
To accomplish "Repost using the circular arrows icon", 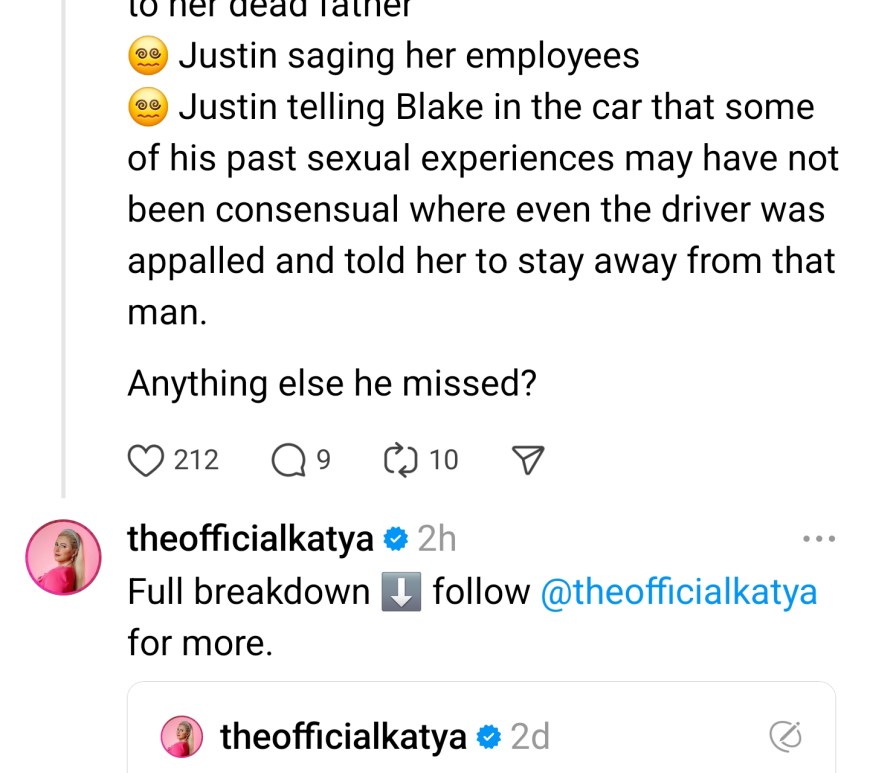I will (398, 460).
